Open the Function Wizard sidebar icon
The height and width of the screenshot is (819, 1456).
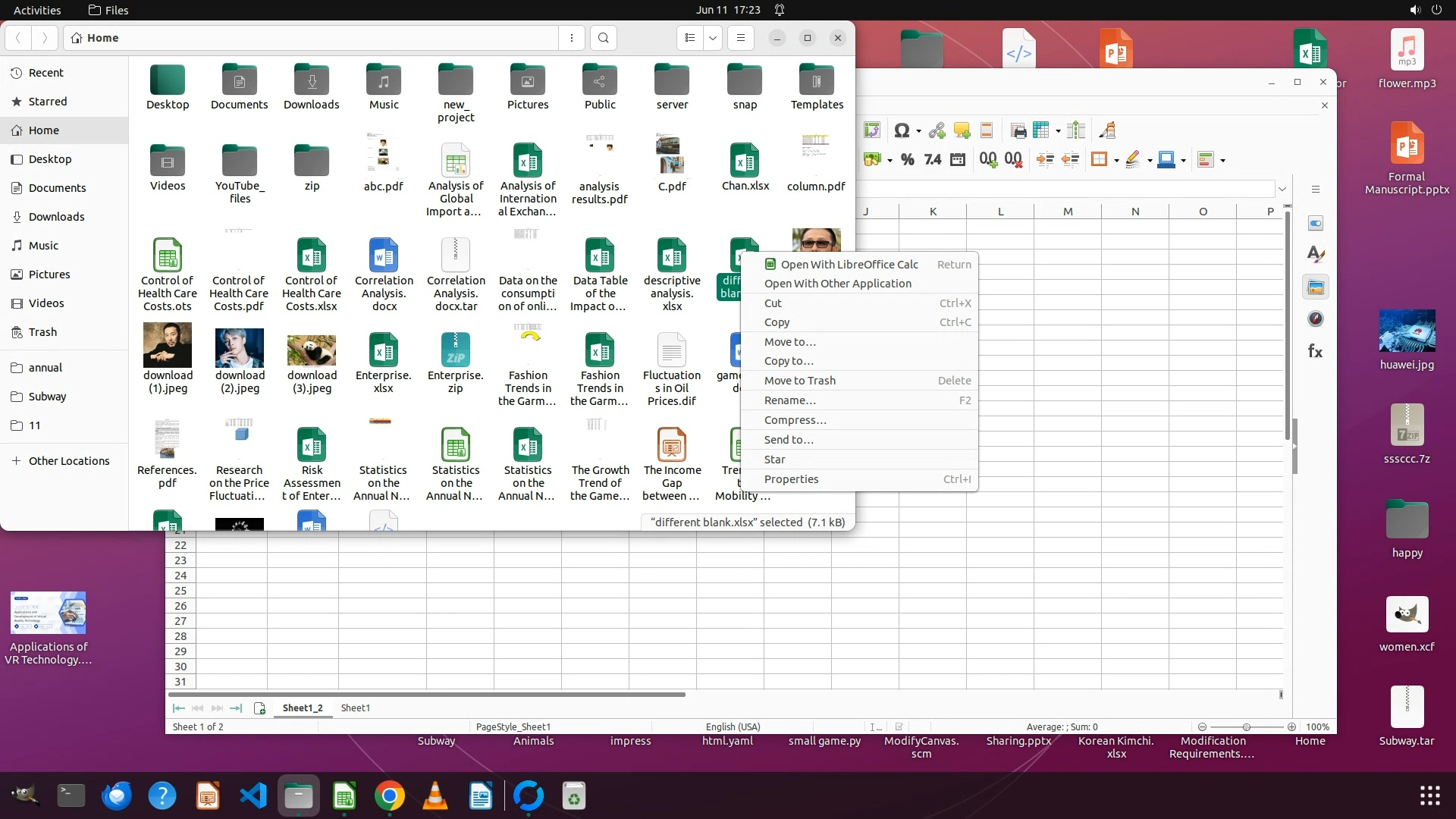tap(1315, 351)
